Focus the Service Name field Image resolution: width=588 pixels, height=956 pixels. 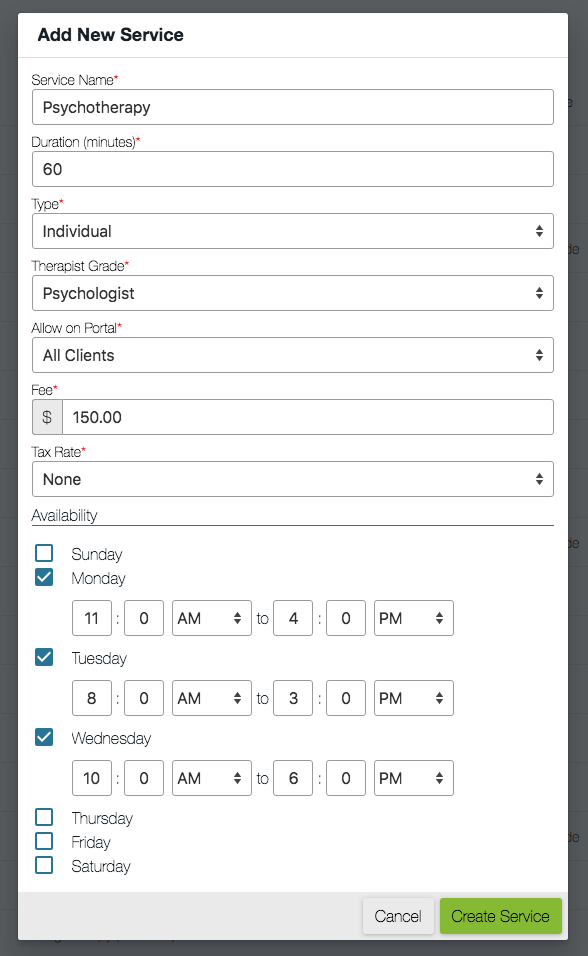point(293,107)
